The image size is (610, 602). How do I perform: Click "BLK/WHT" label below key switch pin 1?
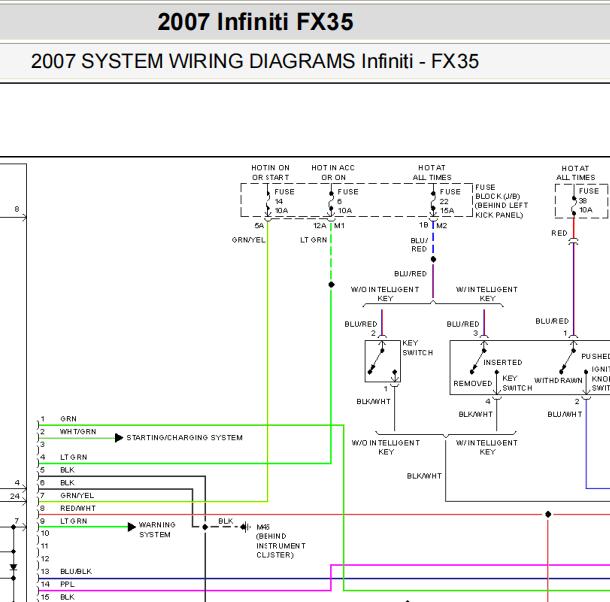click(x=373, y=401)
